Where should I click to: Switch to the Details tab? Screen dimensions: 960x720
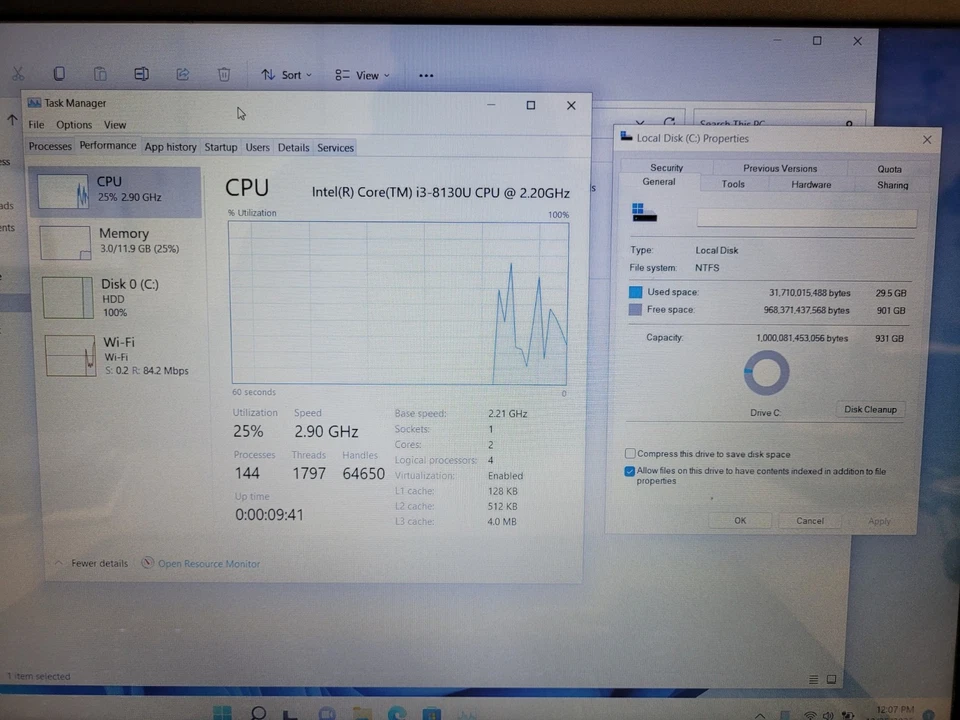293,148
